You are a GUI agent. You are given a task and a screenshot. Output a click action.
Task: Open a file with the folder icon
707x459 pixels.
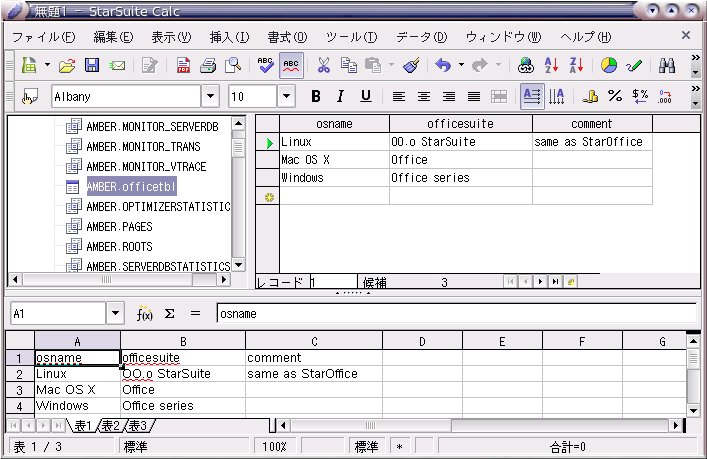coord(67,66)
